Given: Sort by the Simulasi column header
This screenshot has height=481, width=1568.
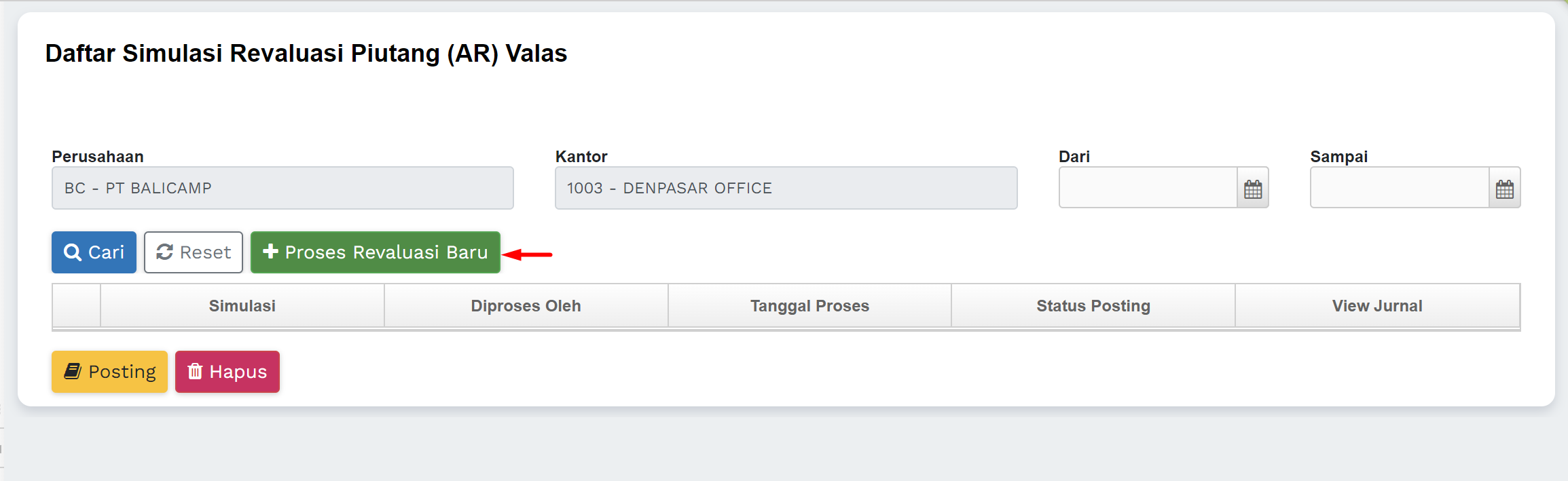Looking at the screenshot, I should tap(242, 306).
